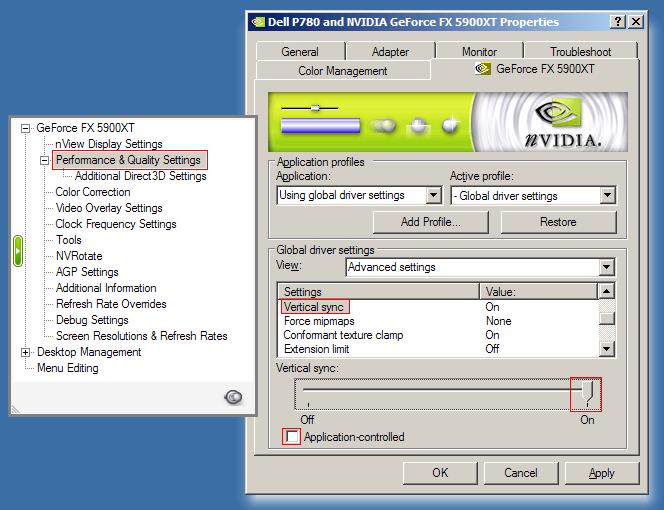
Task: Open Video Overlay Settings
Action: (109, 208)
